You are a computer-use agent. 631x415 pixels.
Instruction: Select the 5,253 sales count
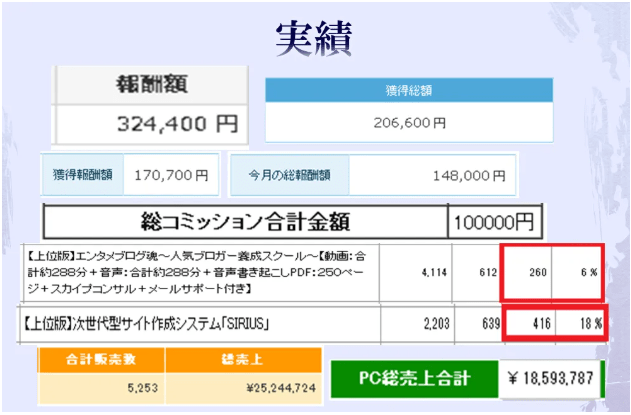tap(143, 388)
